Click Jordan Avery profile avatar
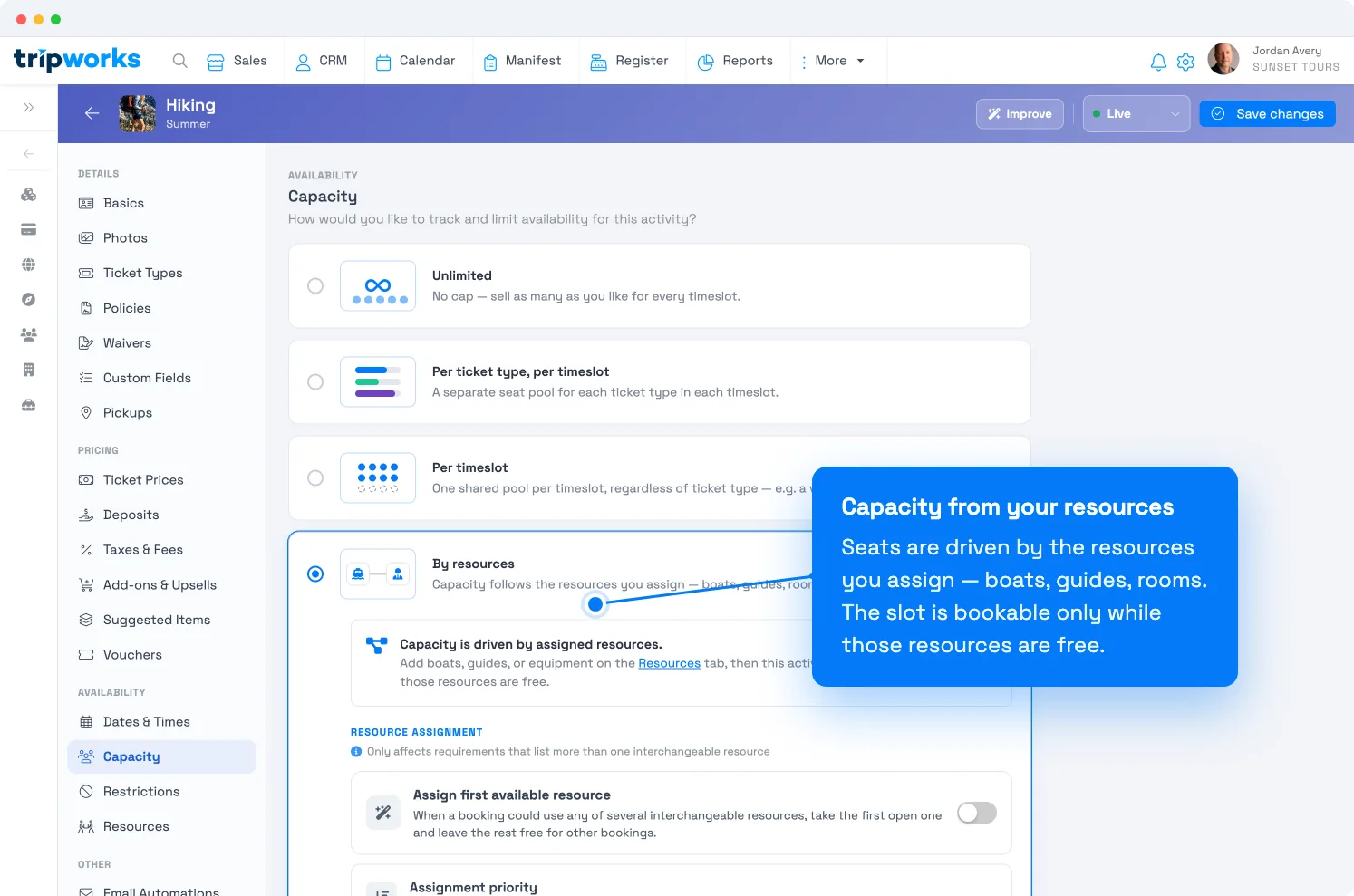 point(1223,59)
